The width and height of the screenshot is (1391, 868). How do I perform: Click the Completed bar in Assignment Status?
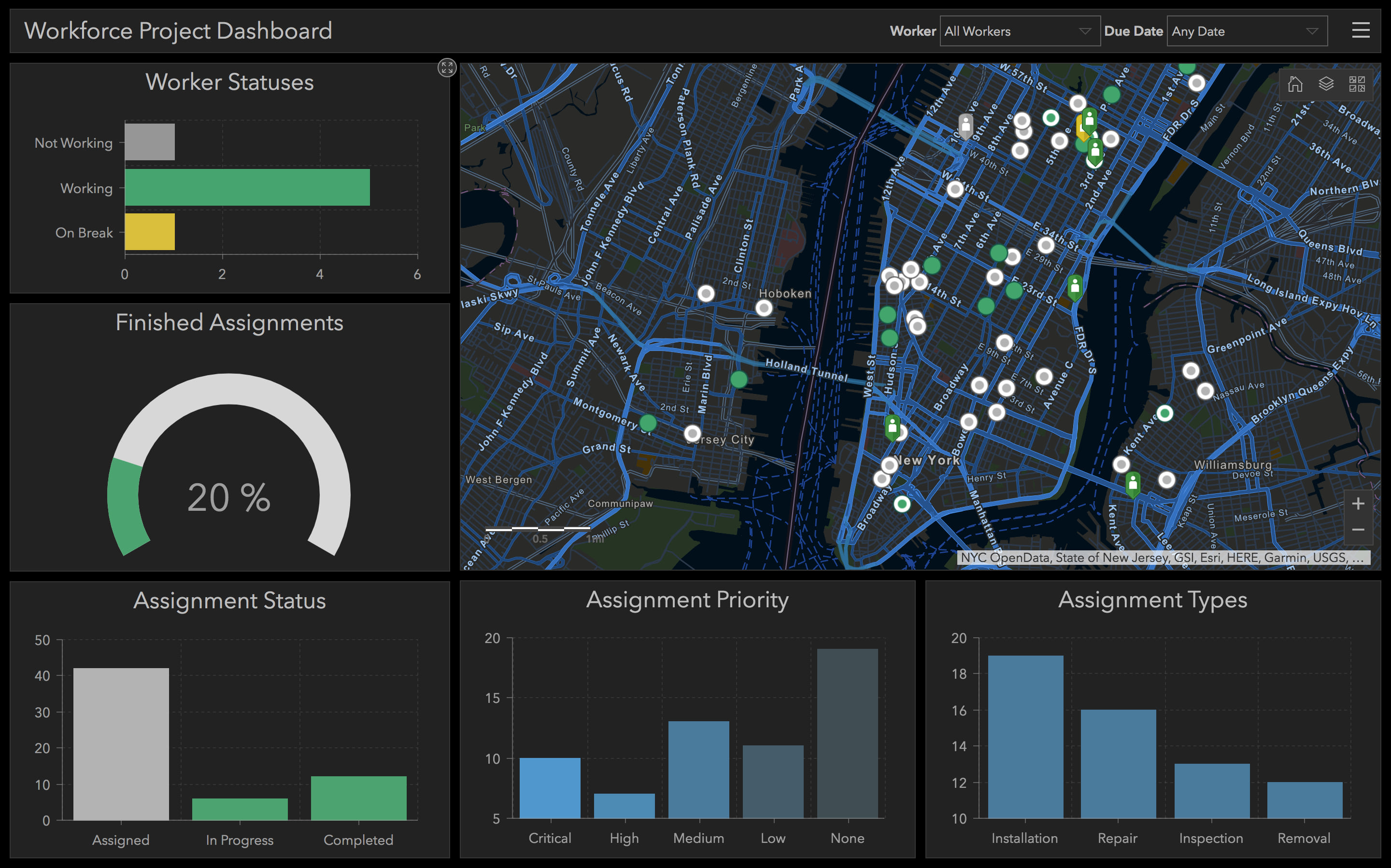tap(358, 798)
